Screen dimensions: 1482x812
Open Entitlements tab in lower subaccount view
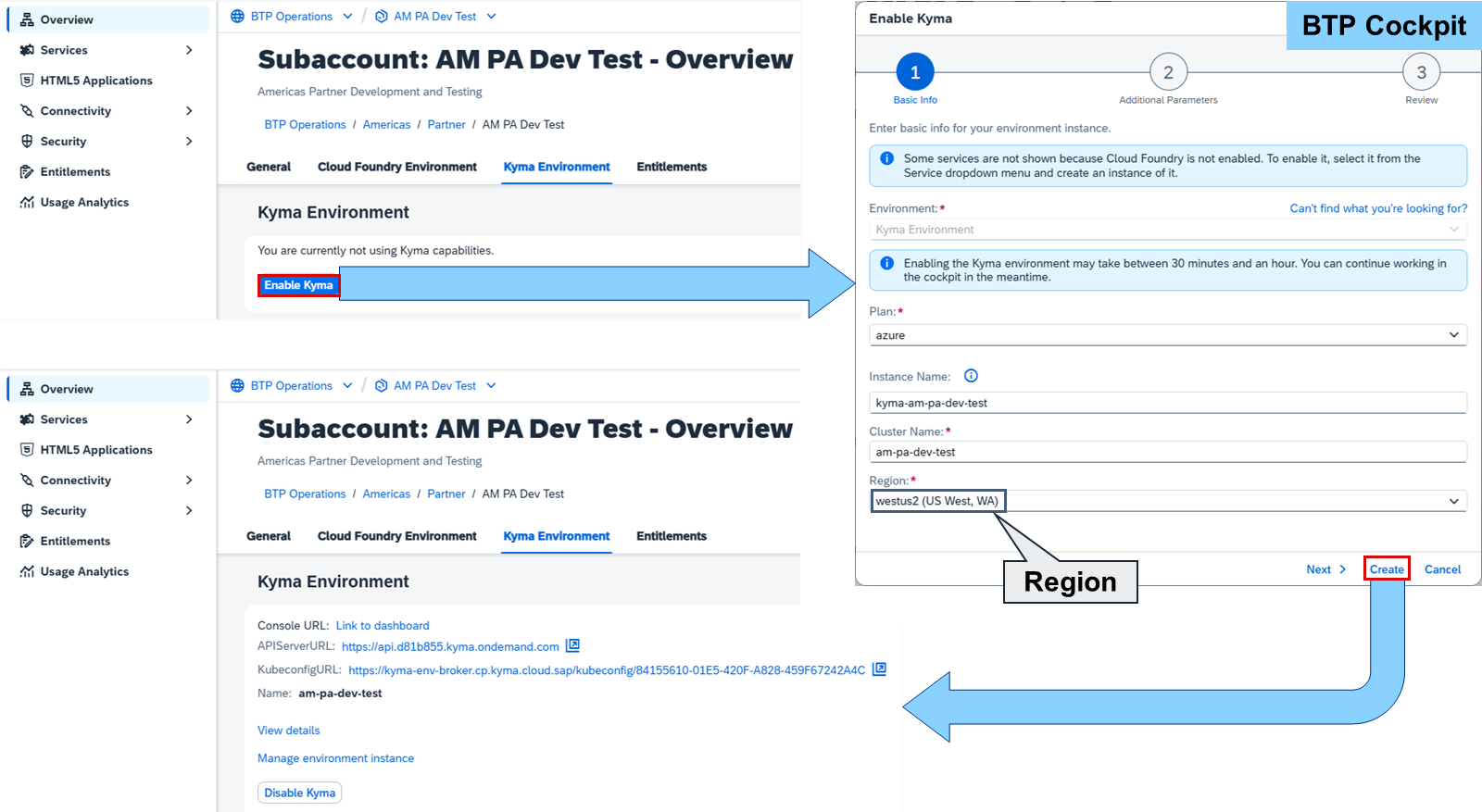tap(672, 536)
